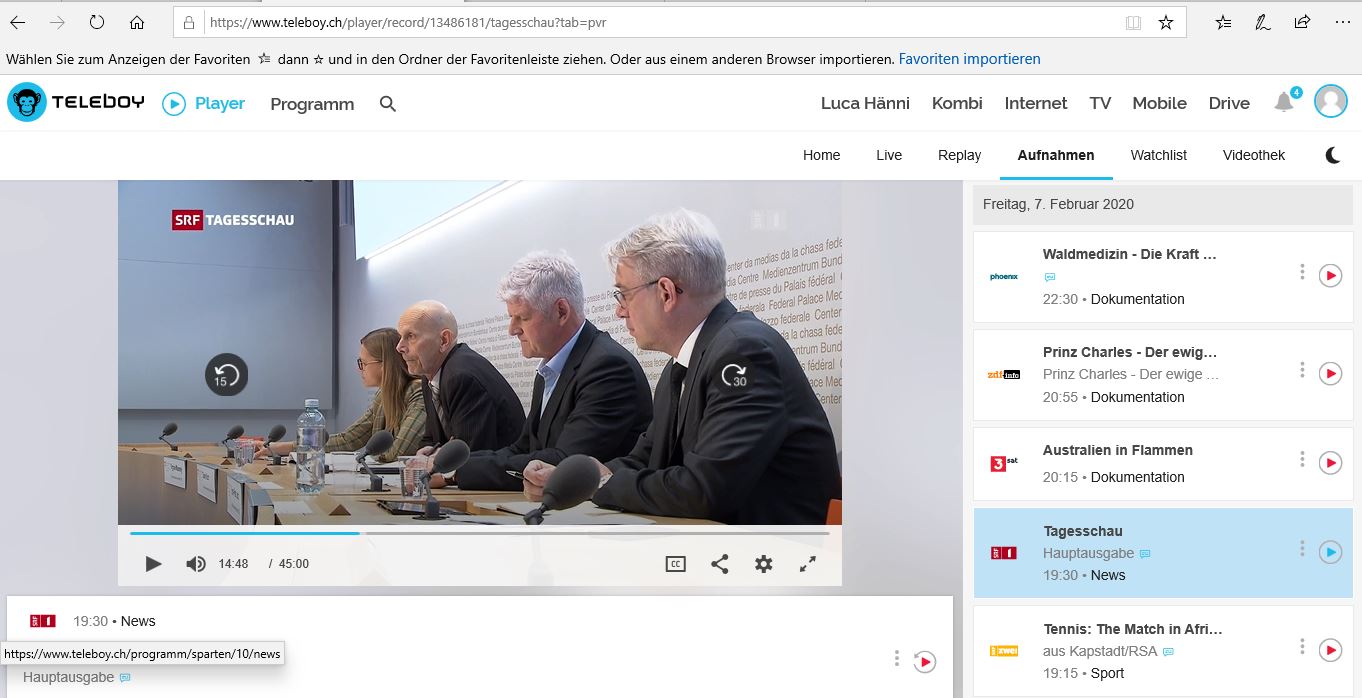The height and width of the screenshot is (698, 1362).
Task: Rewind the video 15 seconds
Action: (226, 376)
